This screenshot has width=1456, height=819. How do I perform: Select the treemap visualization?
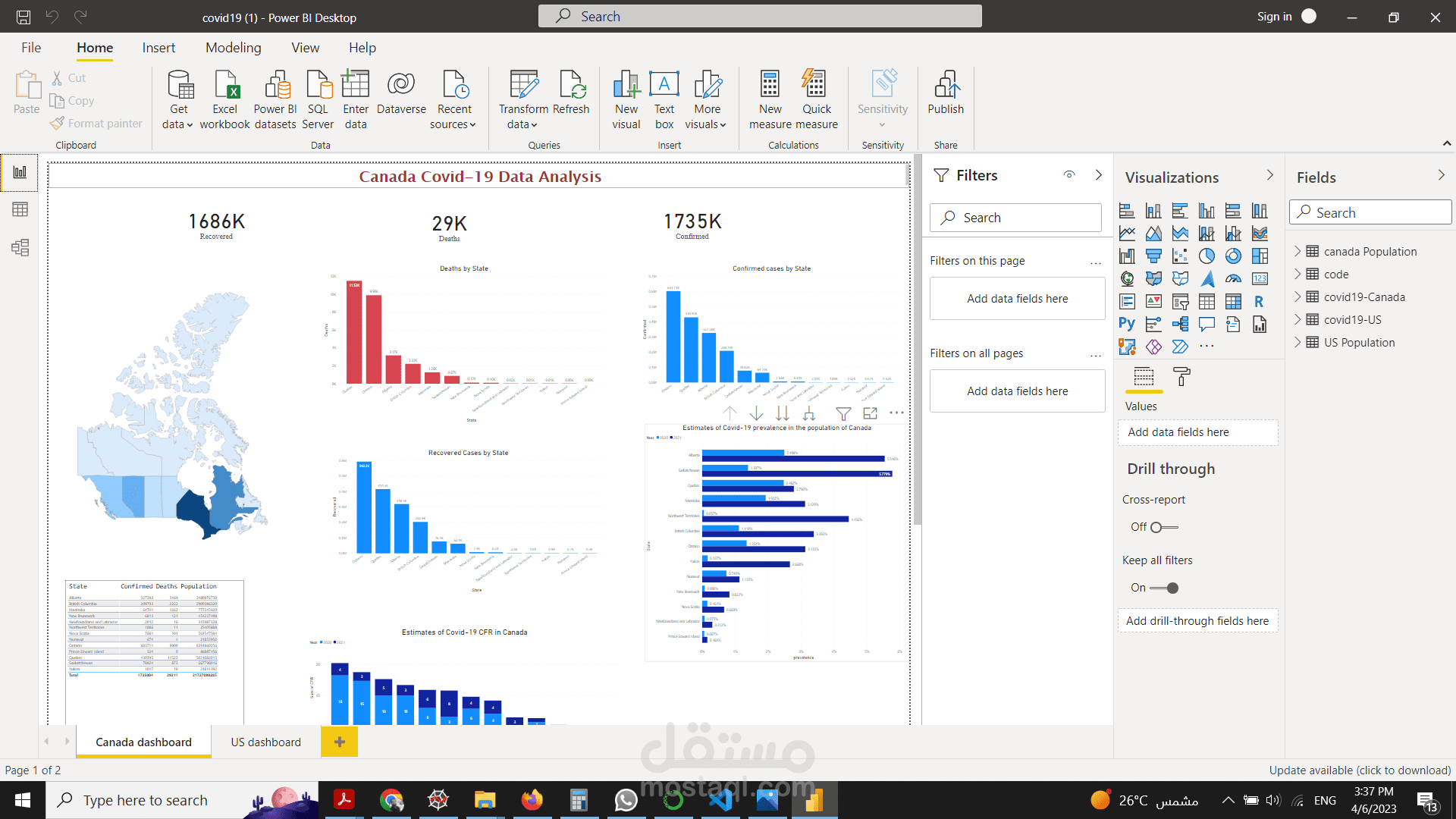[1260, 256]
